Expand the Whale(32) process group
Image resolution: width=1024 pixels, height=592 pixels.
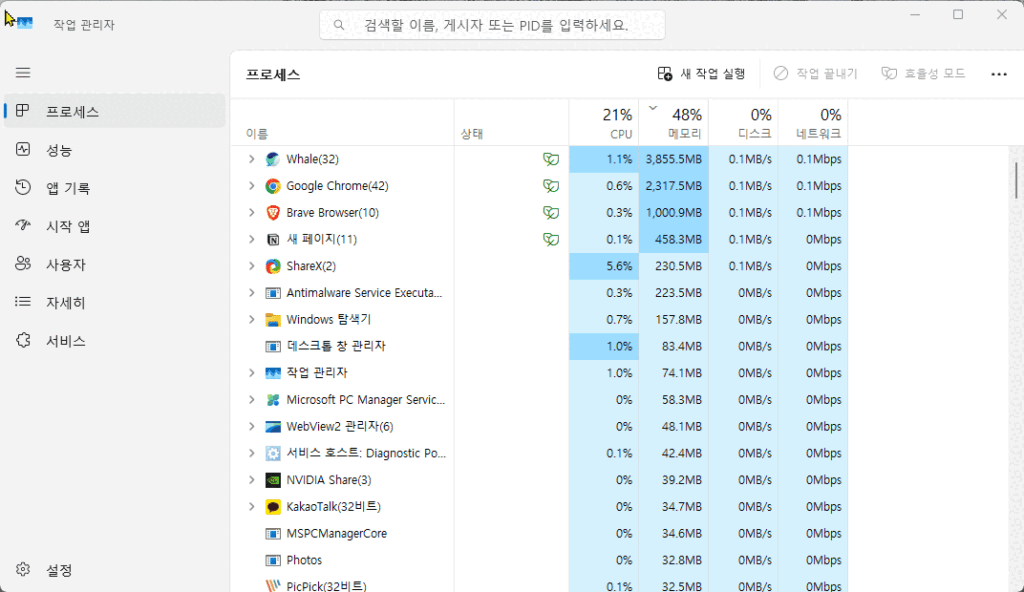point(251,159)
